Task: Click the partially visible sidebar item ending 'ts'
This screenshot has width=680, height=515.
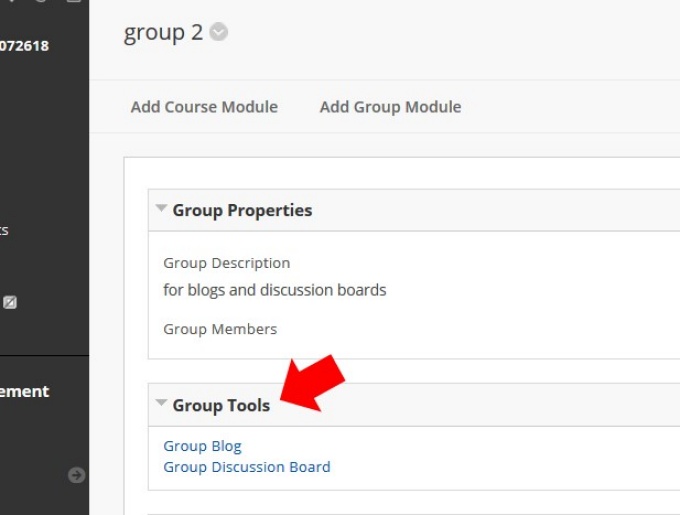Action: (x=4, y=230)
